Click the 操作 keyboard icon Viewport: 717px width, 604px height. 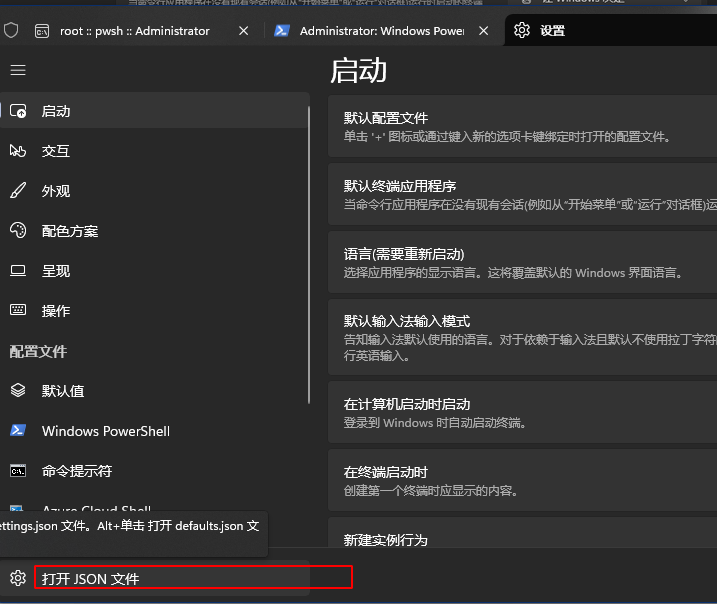[18, 311]
